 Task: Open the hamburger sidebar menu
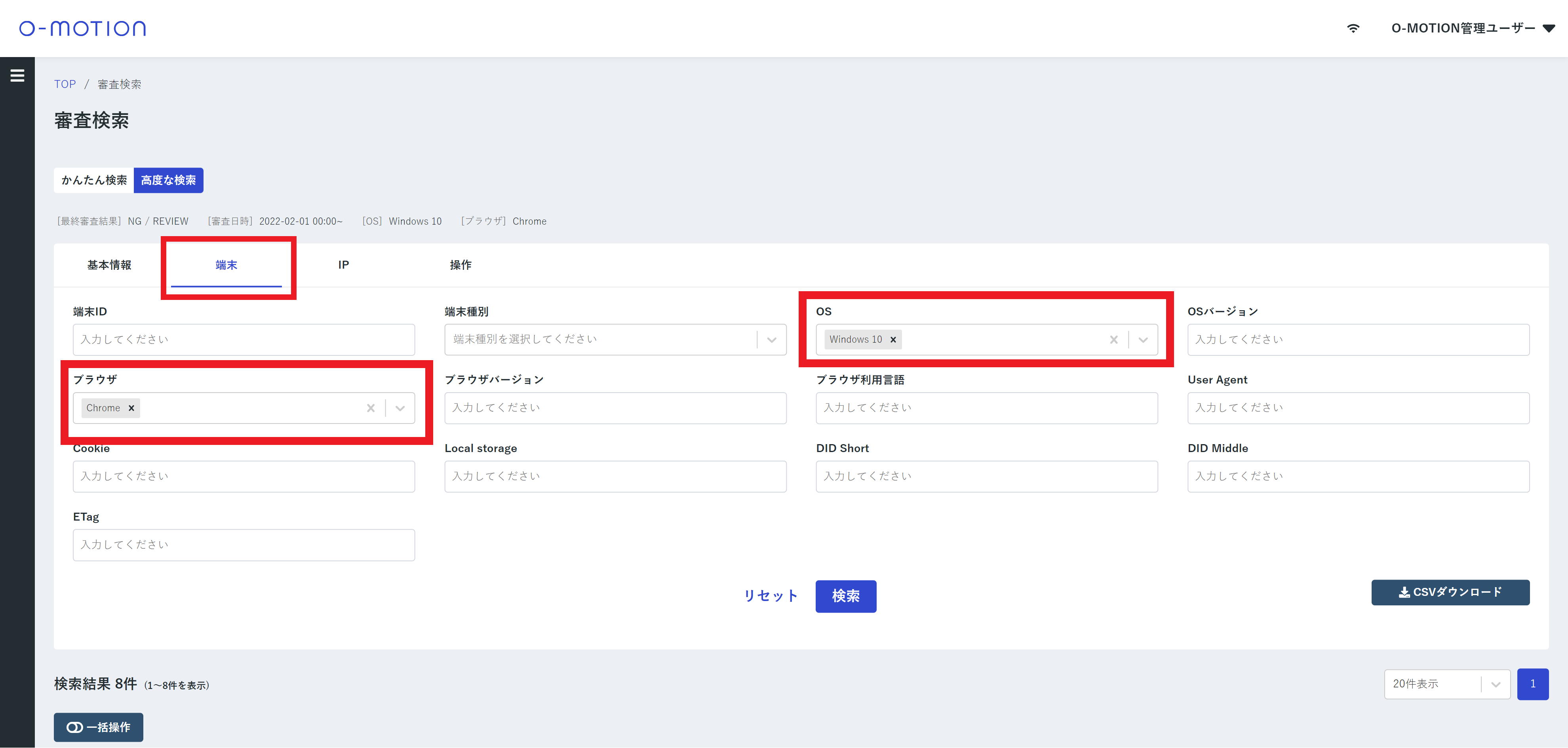coord(17,76)
